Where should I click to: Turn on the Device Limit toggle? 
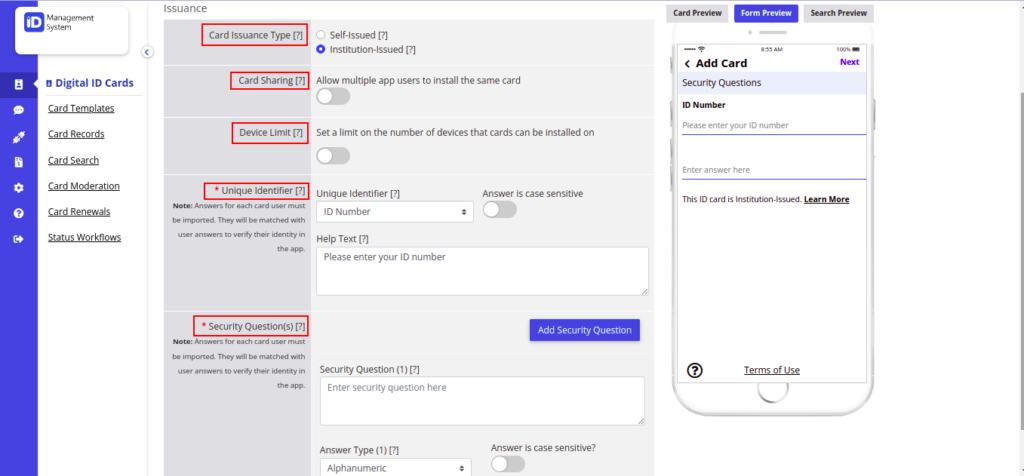333,156
